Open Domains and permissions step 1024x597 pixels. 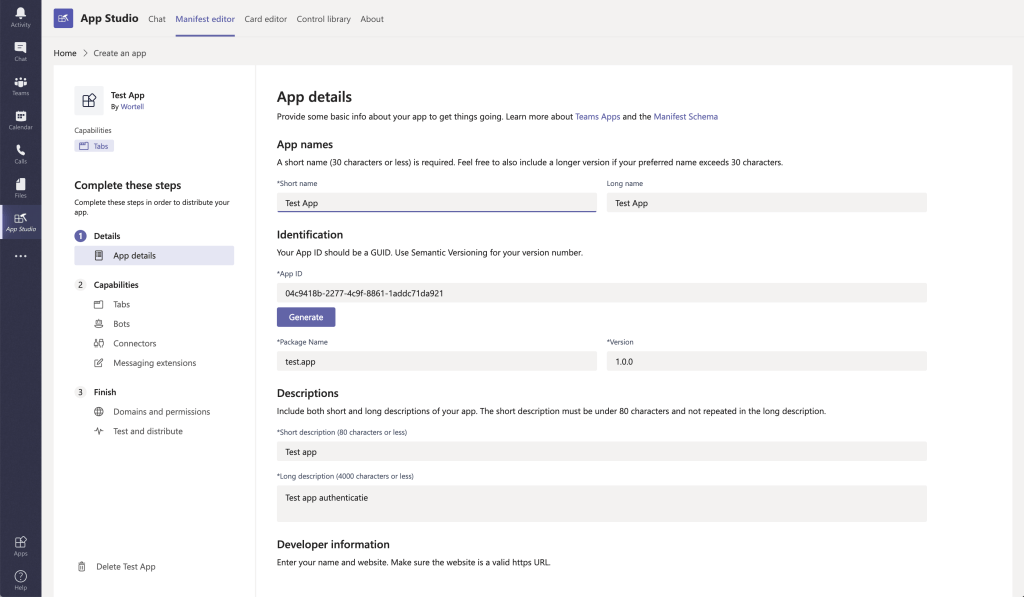point(161,412)
